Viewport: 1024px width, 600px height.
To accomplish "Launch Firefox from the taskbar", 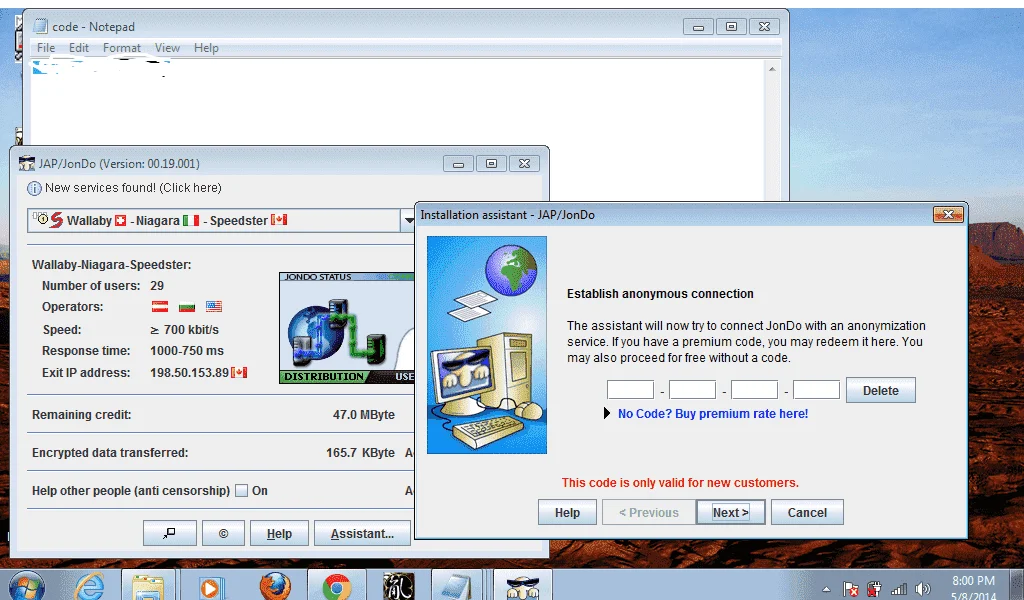I will (275, 586).
